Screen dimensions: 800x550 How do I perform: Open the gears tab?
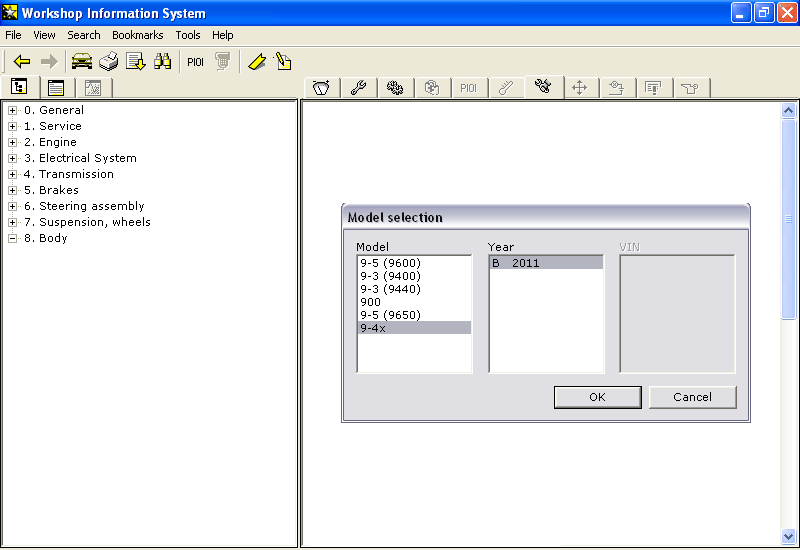395,88
